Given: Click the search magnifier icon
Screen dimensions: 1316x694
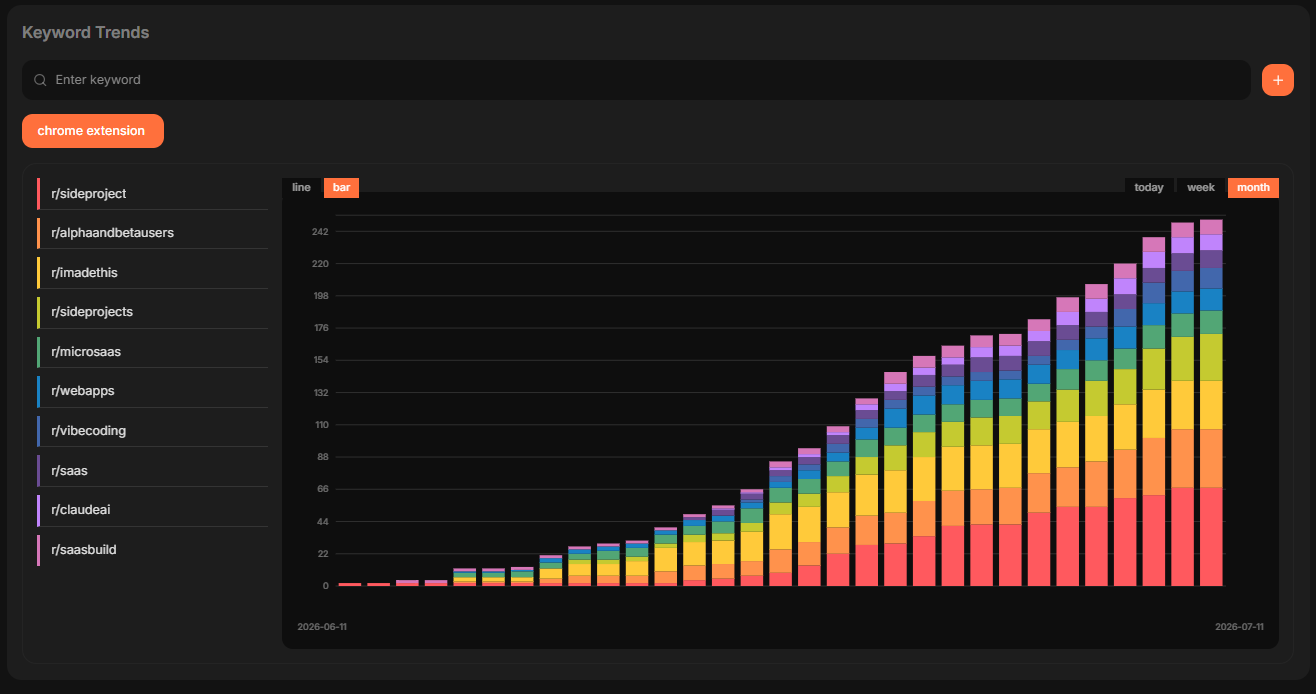Looking at the screenshot, I should tap(41, 80).
